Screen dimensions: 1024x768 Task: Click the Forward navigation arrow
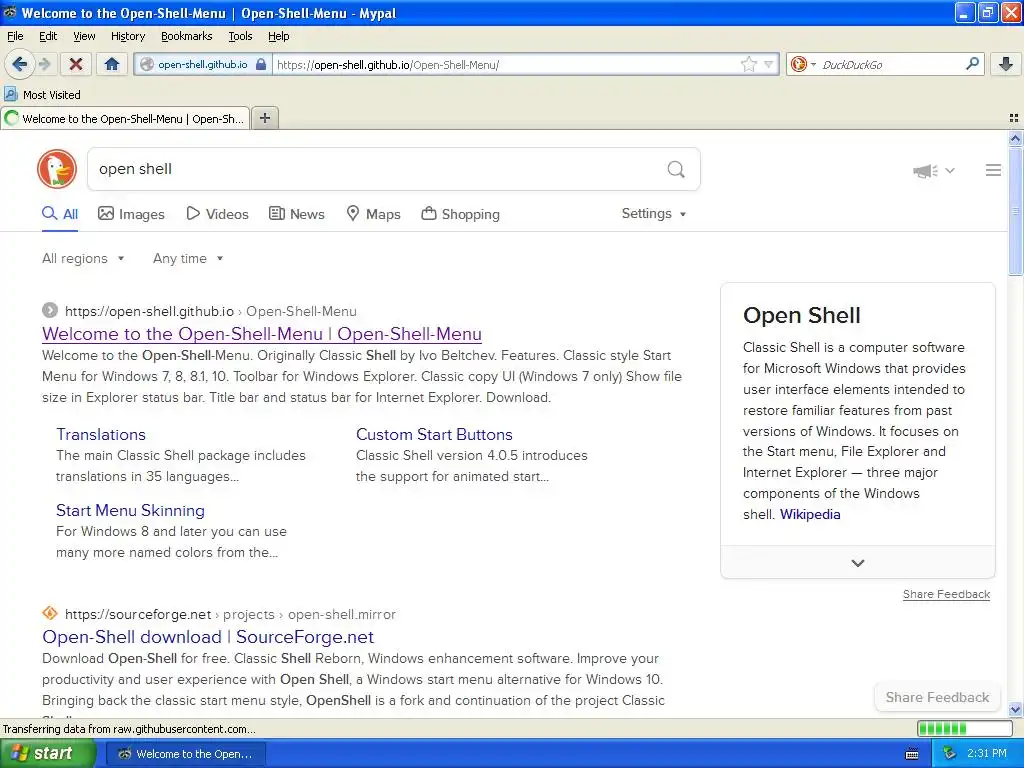pyautogui.click(x=44, y=64)
